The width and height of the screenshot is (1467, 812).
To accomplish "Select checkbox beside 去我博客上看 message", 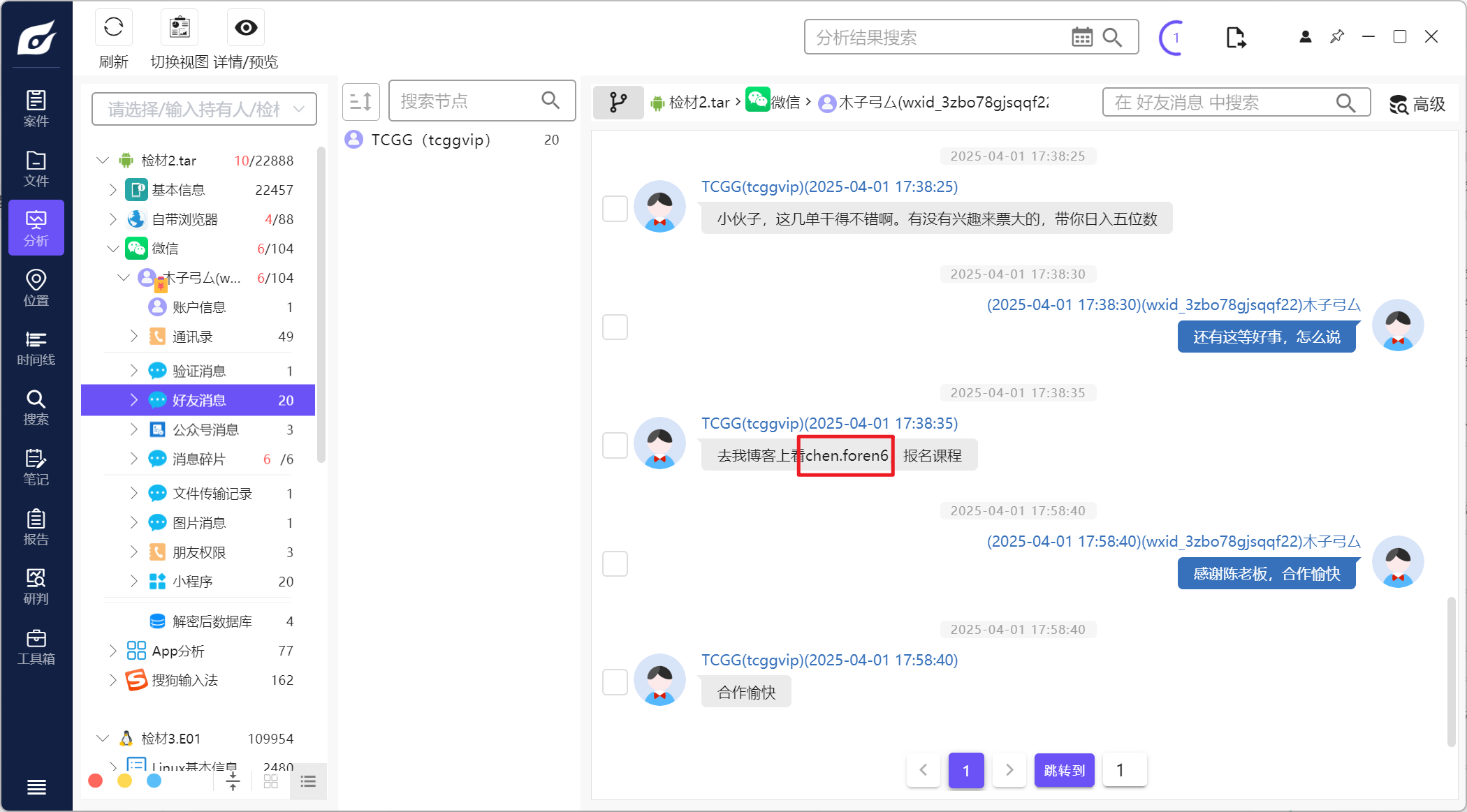I will tap(615, 445).
